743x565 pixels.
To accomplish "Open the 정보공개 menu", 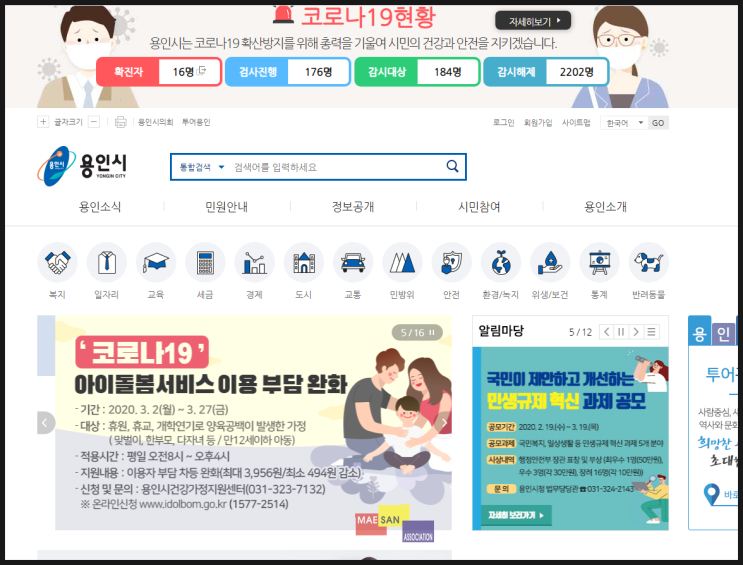I will coord(353,207).
